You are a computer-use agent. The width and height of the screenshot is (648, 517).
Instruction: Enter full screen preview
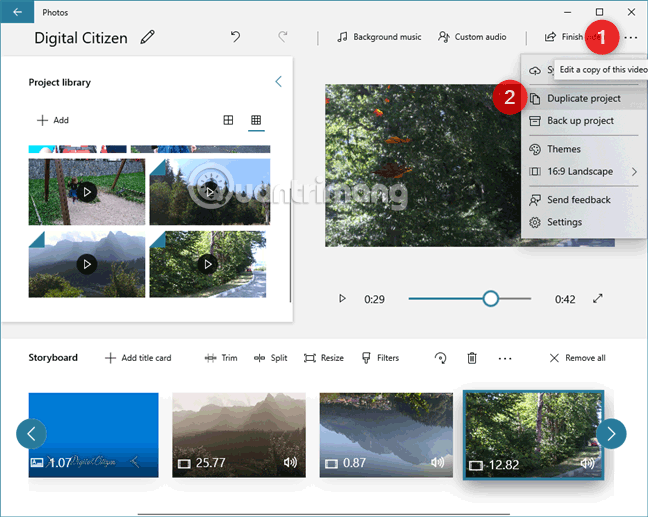coord(598,298)
